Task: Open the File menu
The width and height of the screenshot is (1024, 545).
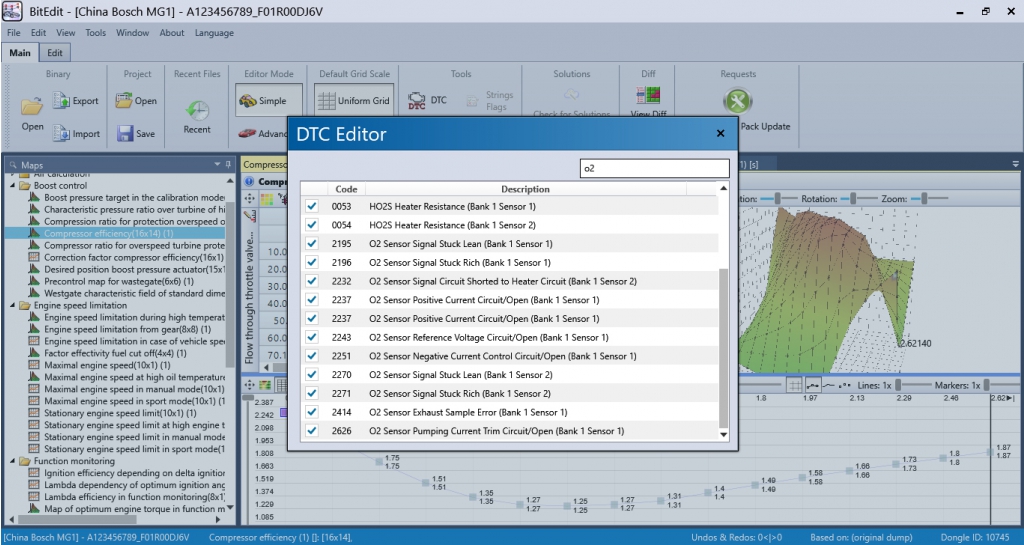Action: (13, 33)
